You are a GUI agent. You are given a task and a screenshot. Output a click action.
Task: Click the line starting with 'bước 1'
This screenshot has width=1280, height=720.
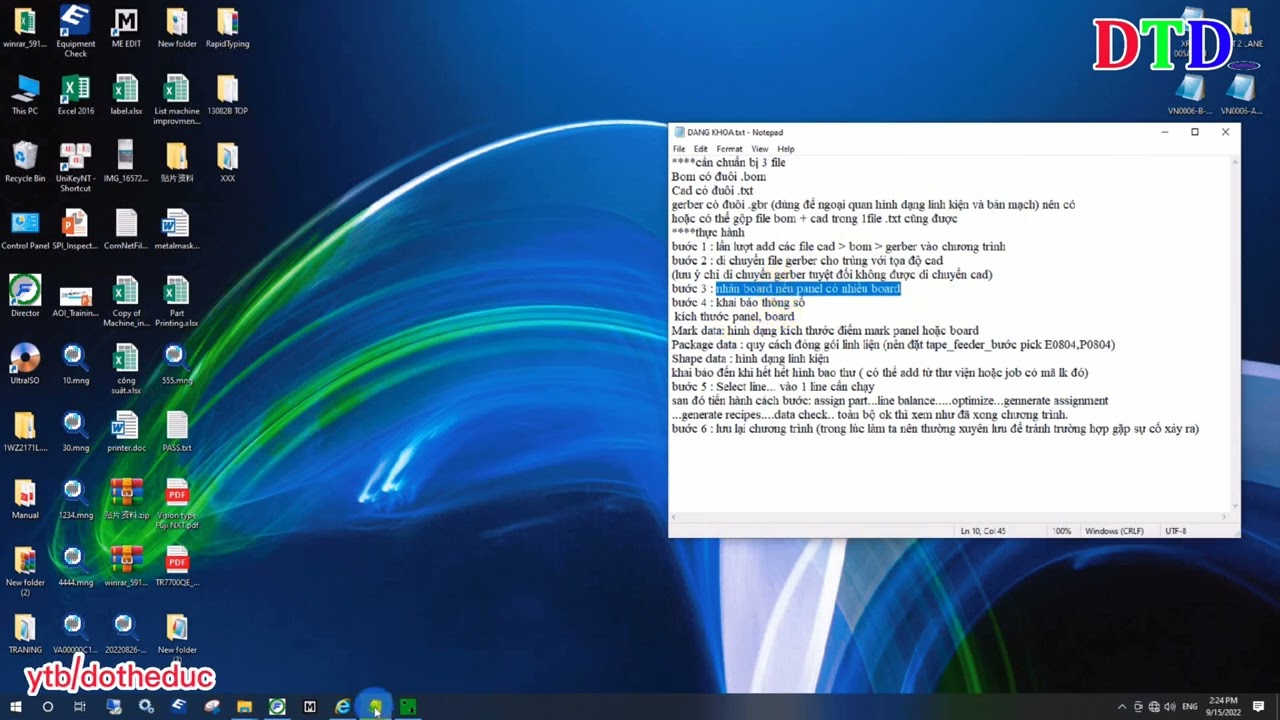[x=838, y=247]
